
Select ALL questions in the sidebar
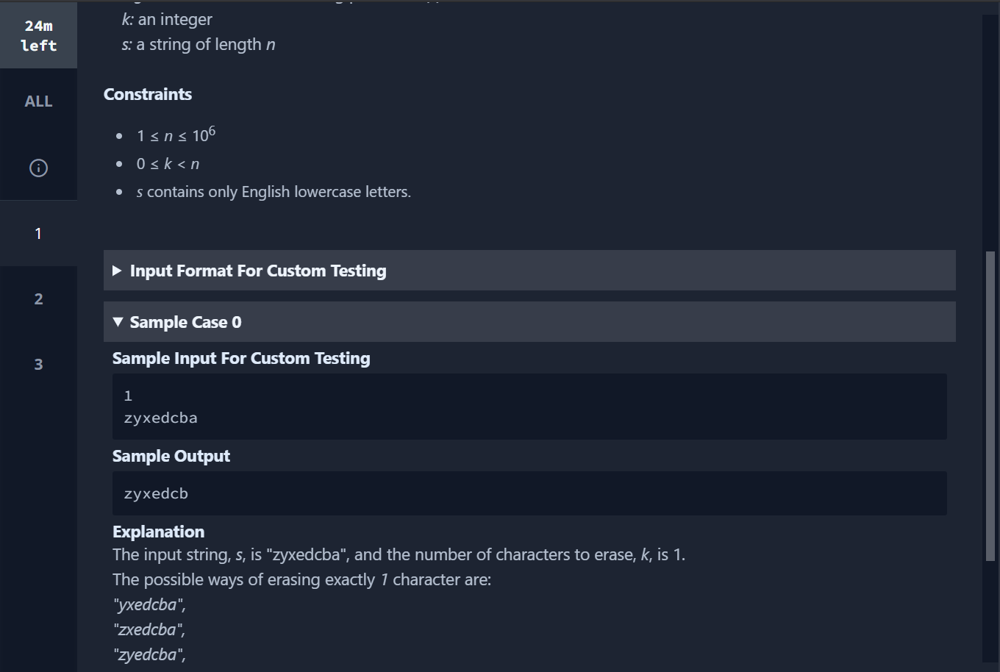(x=38, y=101)
